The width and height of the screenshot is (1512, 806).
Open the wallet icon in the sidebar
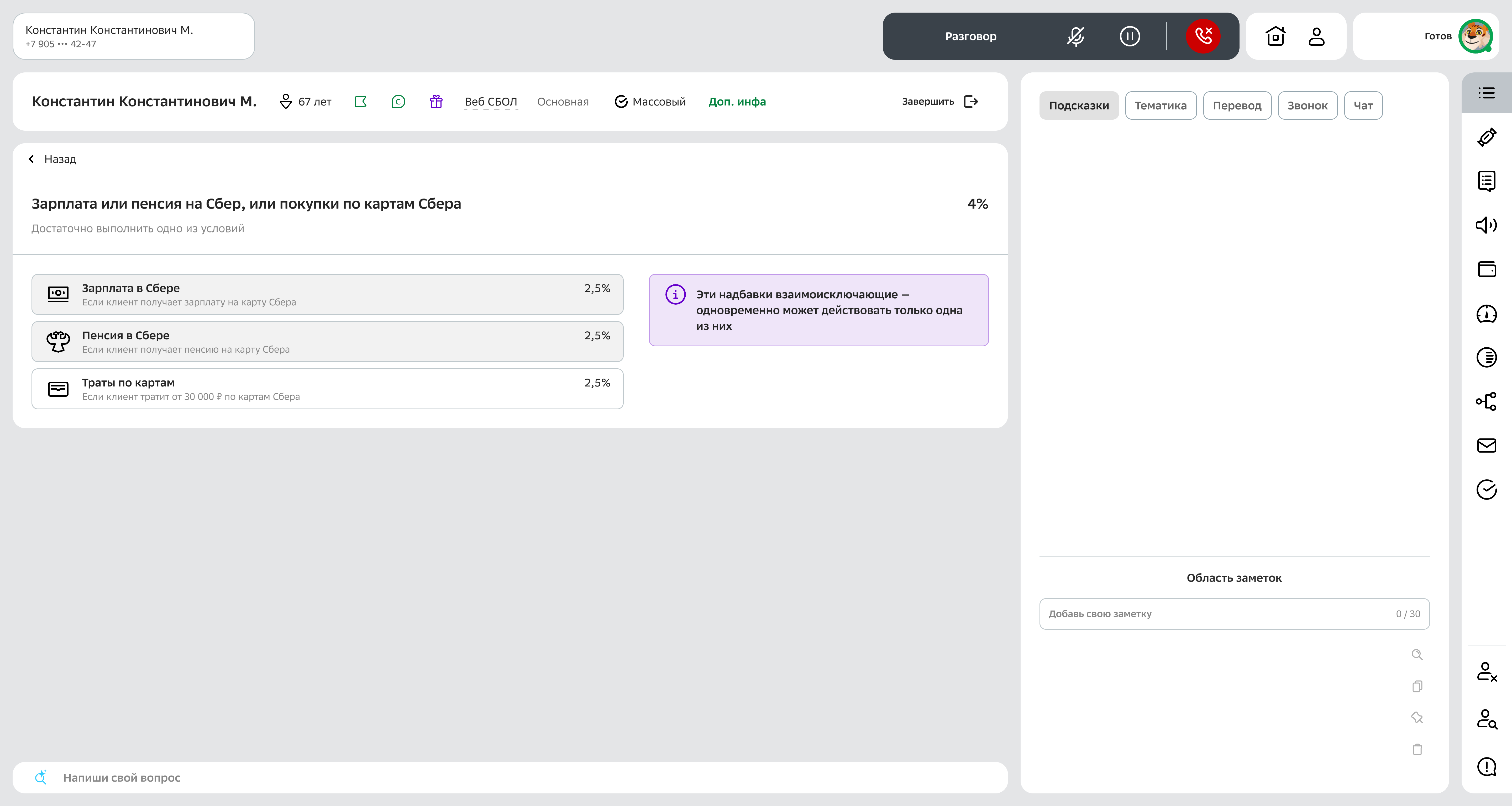pos(1486,269)
